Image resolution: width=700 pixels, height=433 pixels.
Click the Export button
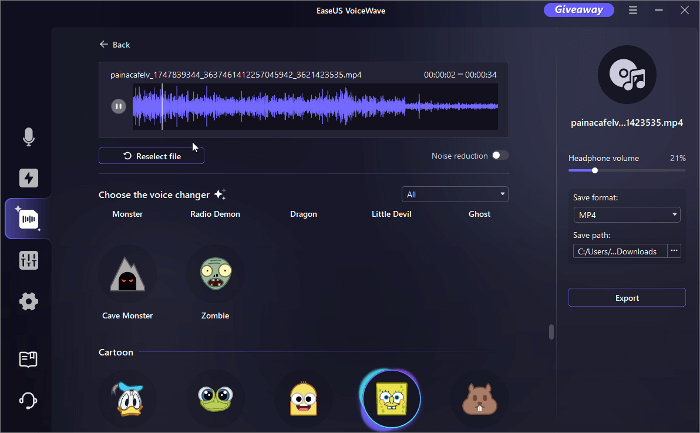pyautogui.click(x=627, y=298)
